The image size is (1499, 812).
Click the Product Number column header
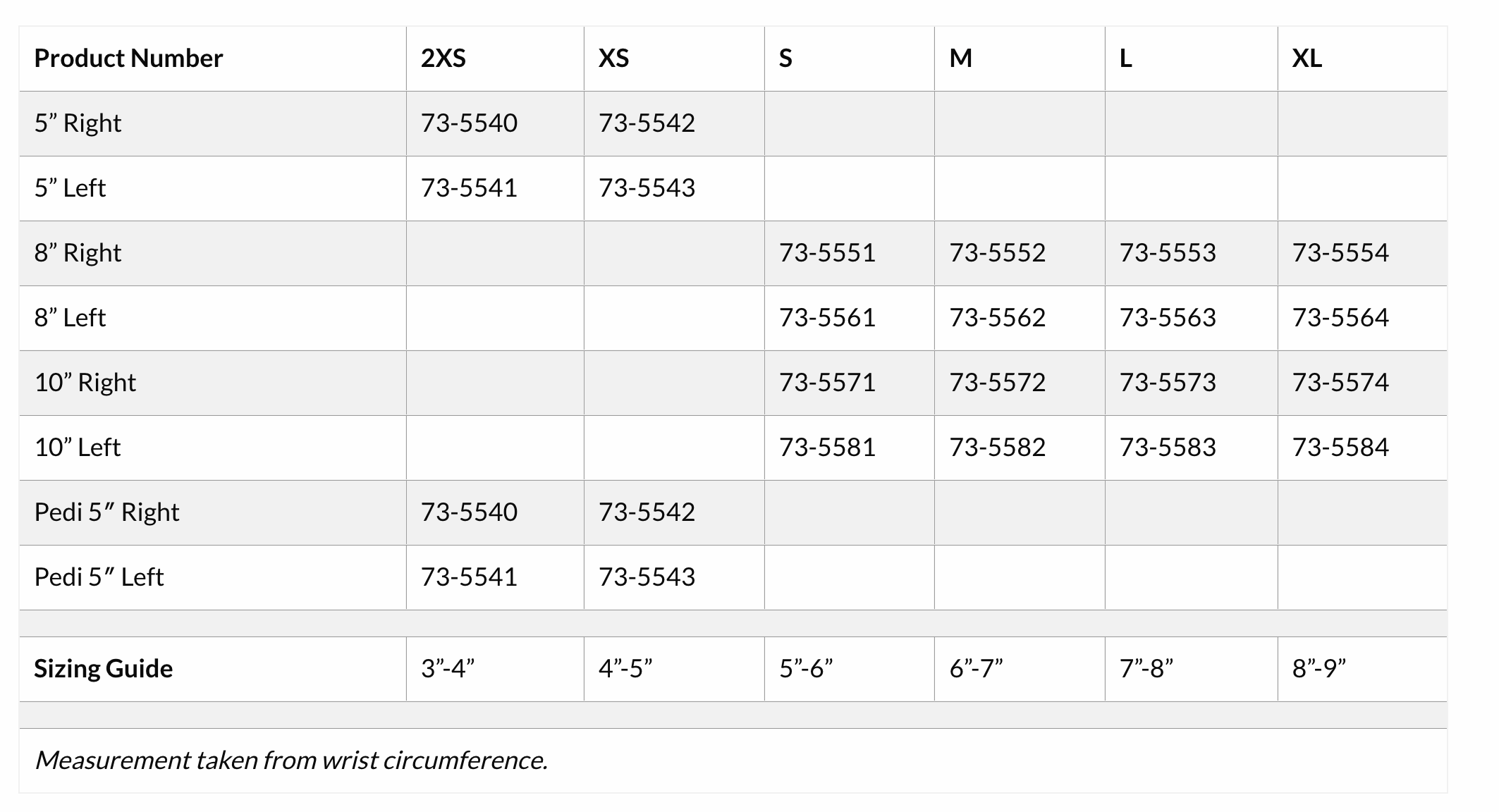coord(128,59)
